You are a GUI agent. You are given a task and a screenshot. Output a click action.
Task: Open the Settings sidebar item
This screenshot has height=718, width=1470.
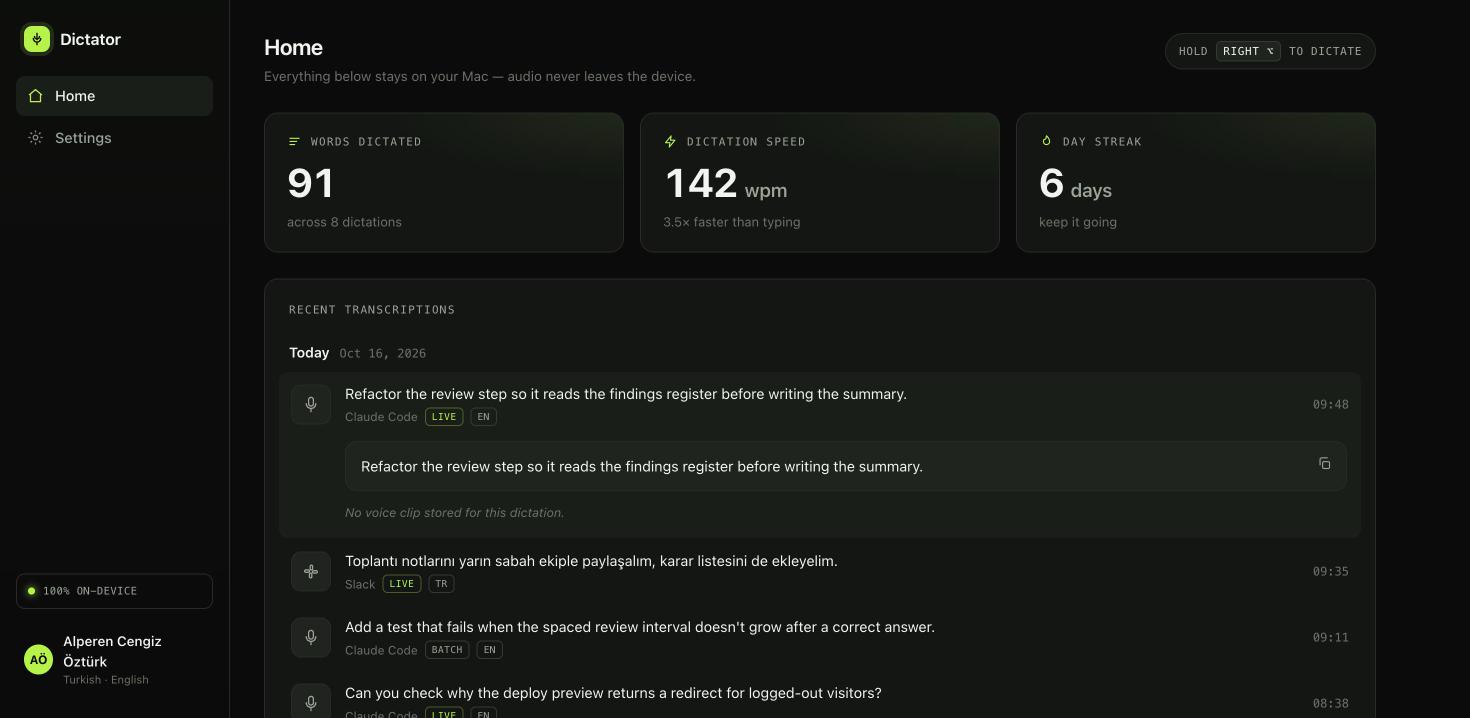tap(114, 138)
